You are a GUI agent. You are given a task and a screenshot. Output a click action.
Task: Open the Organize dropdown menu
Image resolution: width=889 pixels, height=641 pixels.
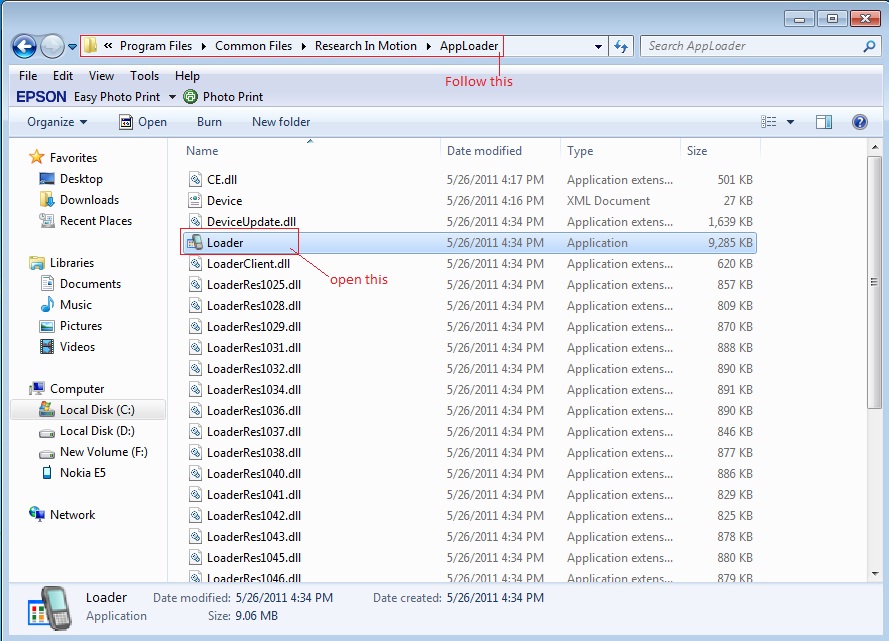click(57, 122)
